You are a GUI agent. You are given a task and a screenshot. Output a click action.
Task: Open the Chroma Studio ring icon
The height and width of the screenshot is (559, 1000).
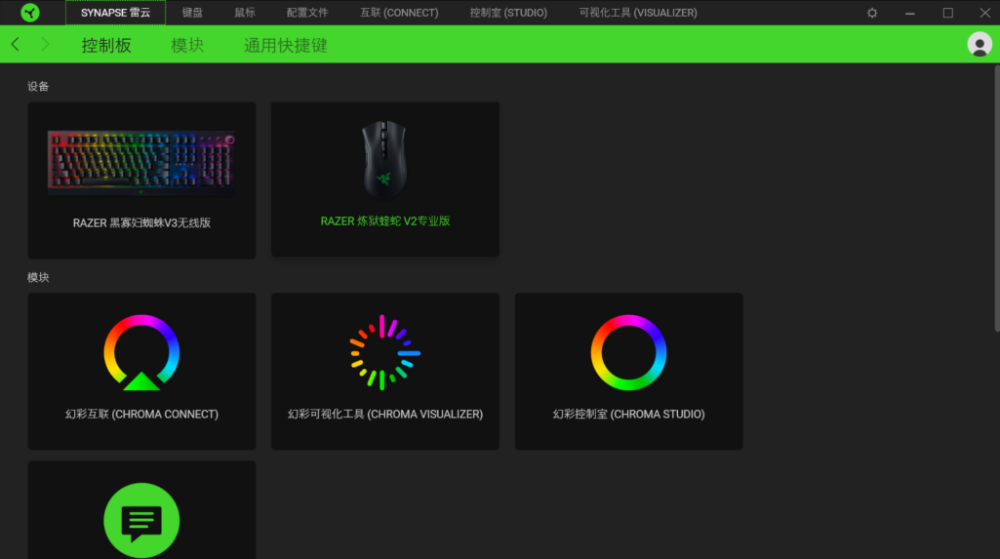(629, 352)
